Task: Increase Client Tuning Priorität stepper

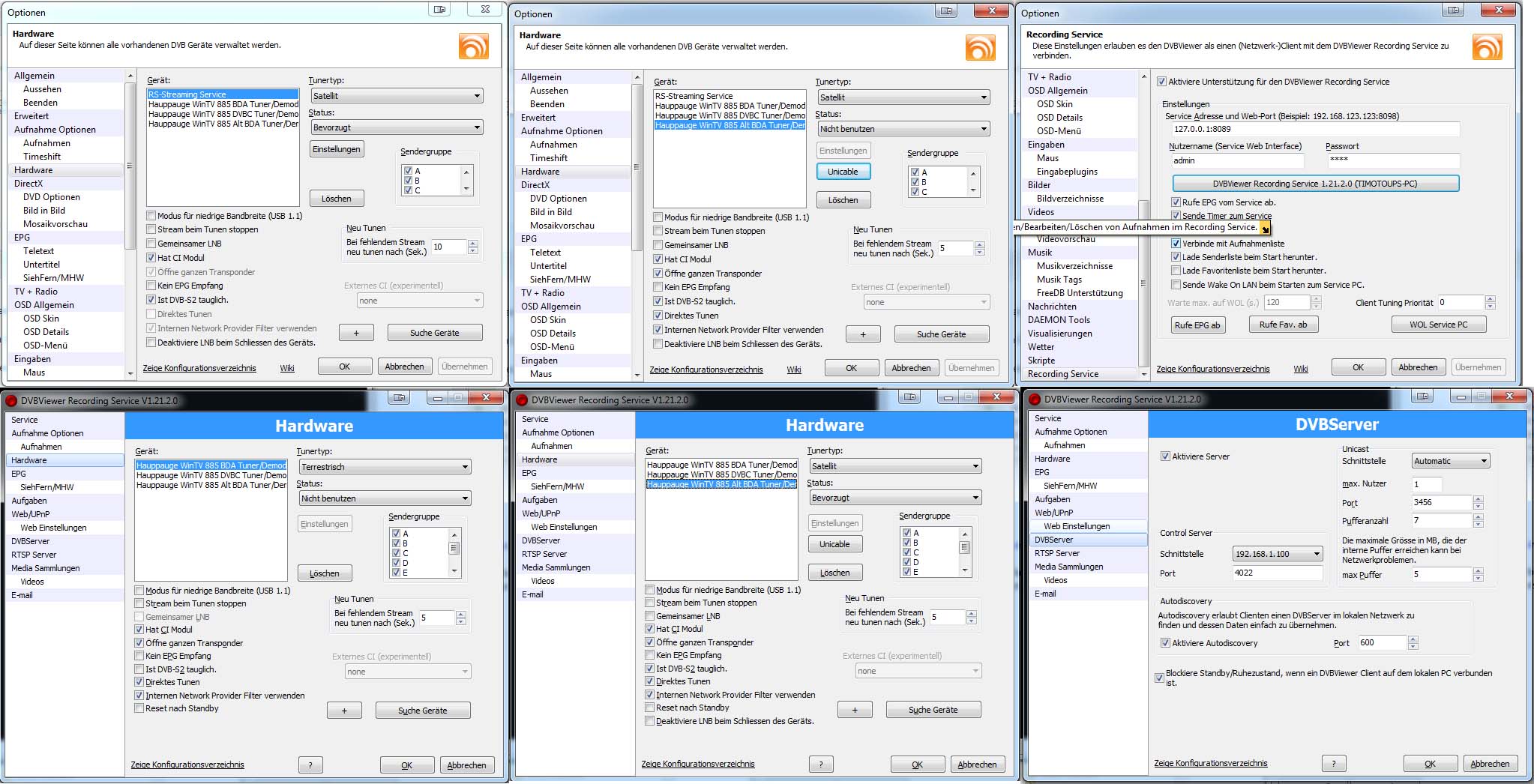Action: click(1491, 299)
